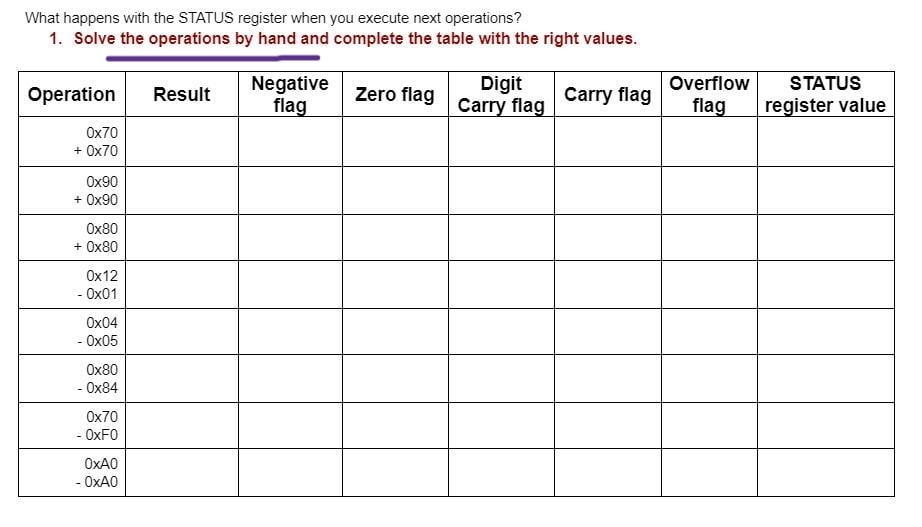Image resolution: width=922 pixels, height=527 pixels.
Task: Click the Zero flag cell for 0x80 + 0x80
Action: click(x=396, y=238)
